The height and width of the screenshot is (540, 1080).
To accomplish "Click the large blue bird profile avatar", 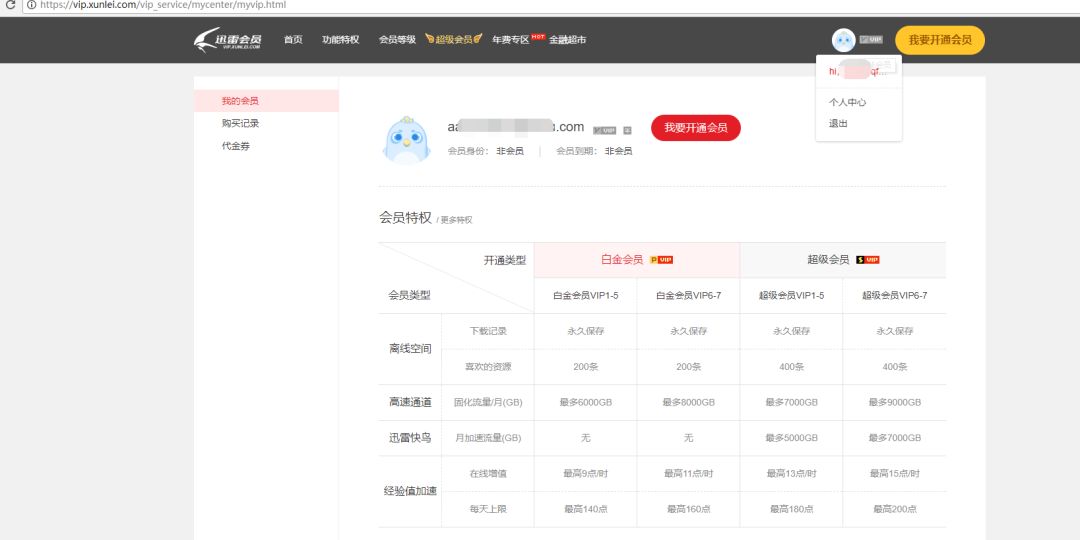I will pyautogui.click(x=406, y=139).
